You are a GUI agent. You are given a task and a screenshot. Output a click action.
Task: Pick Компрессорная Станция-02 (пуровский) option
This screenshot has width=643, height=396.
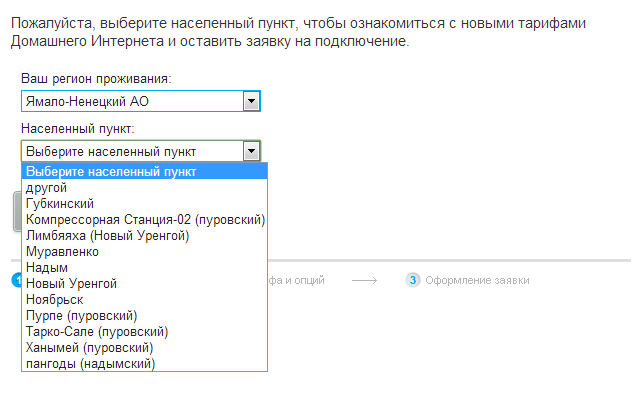144,219
